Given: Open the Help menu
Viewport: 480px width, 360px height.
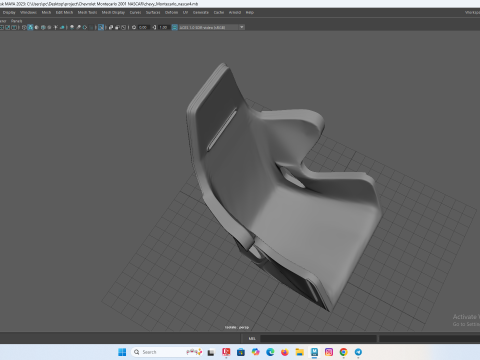Looking at the screenshot, I should (x=250, y=12).
